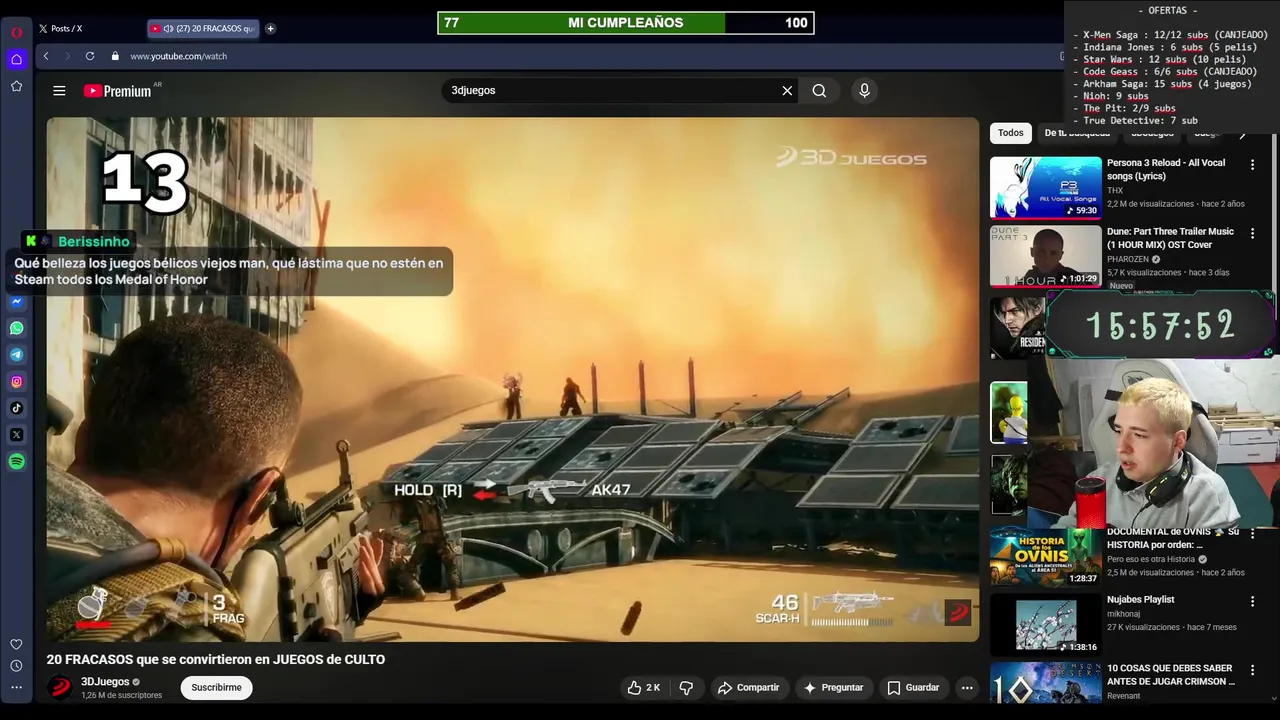Click the 20 FRACASOS video player

[513, 379]
